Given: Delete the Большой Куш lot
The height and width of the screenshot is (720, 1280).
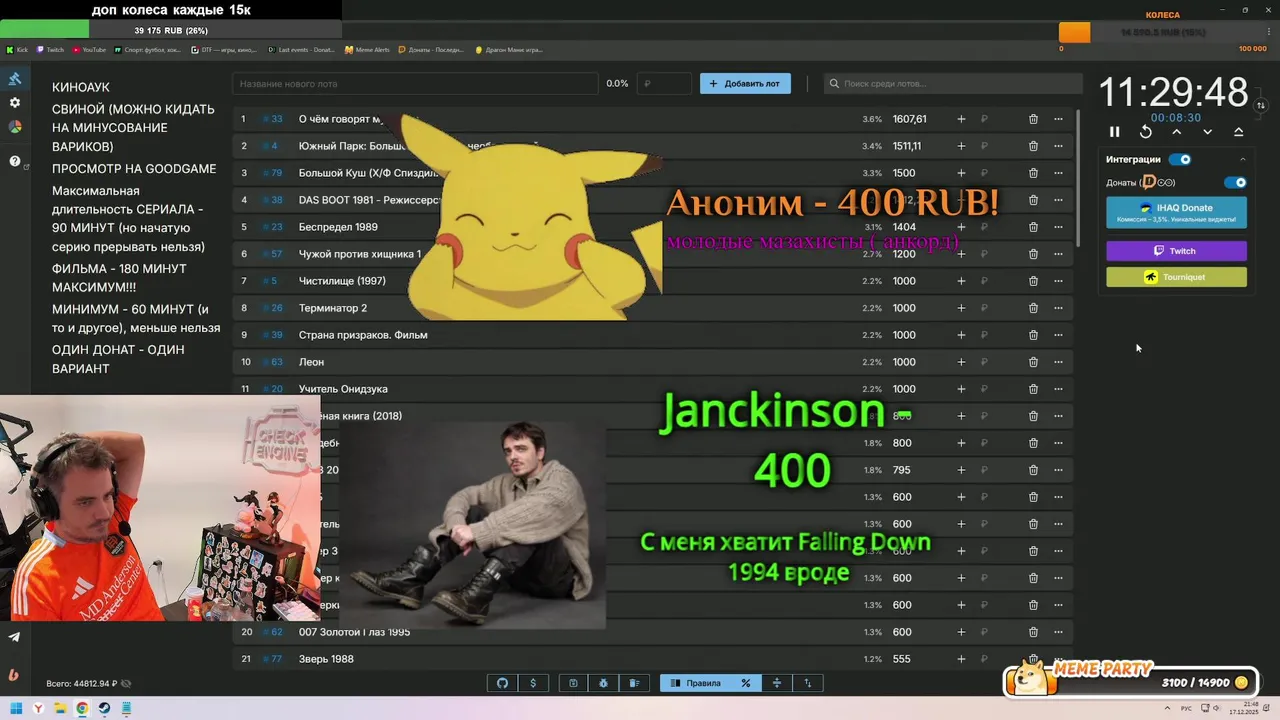Looking at the screenshot, I should [1033, 173].
